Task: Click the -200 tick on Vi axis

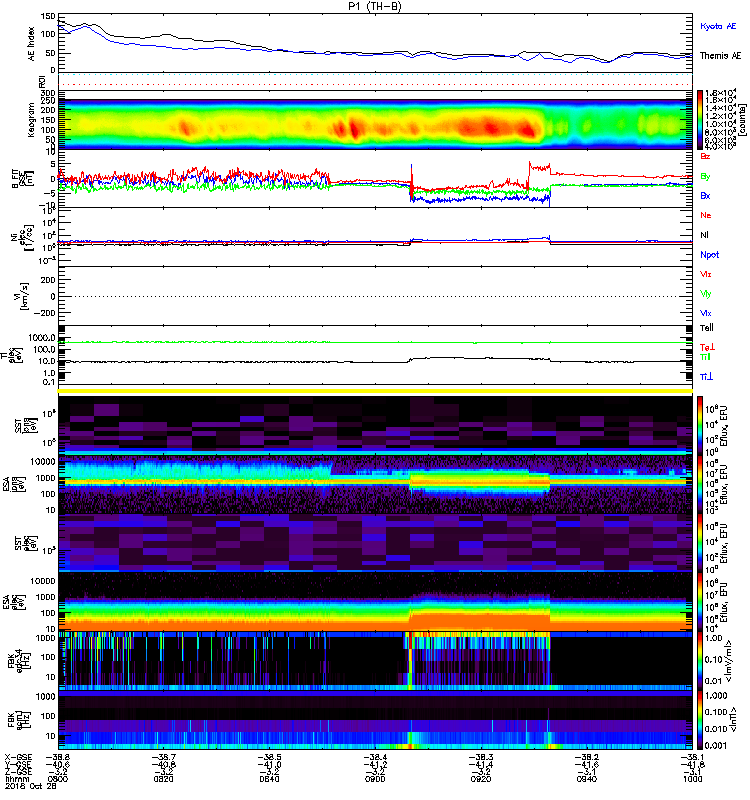Action: pyautogui.click(x=46, y=313)
